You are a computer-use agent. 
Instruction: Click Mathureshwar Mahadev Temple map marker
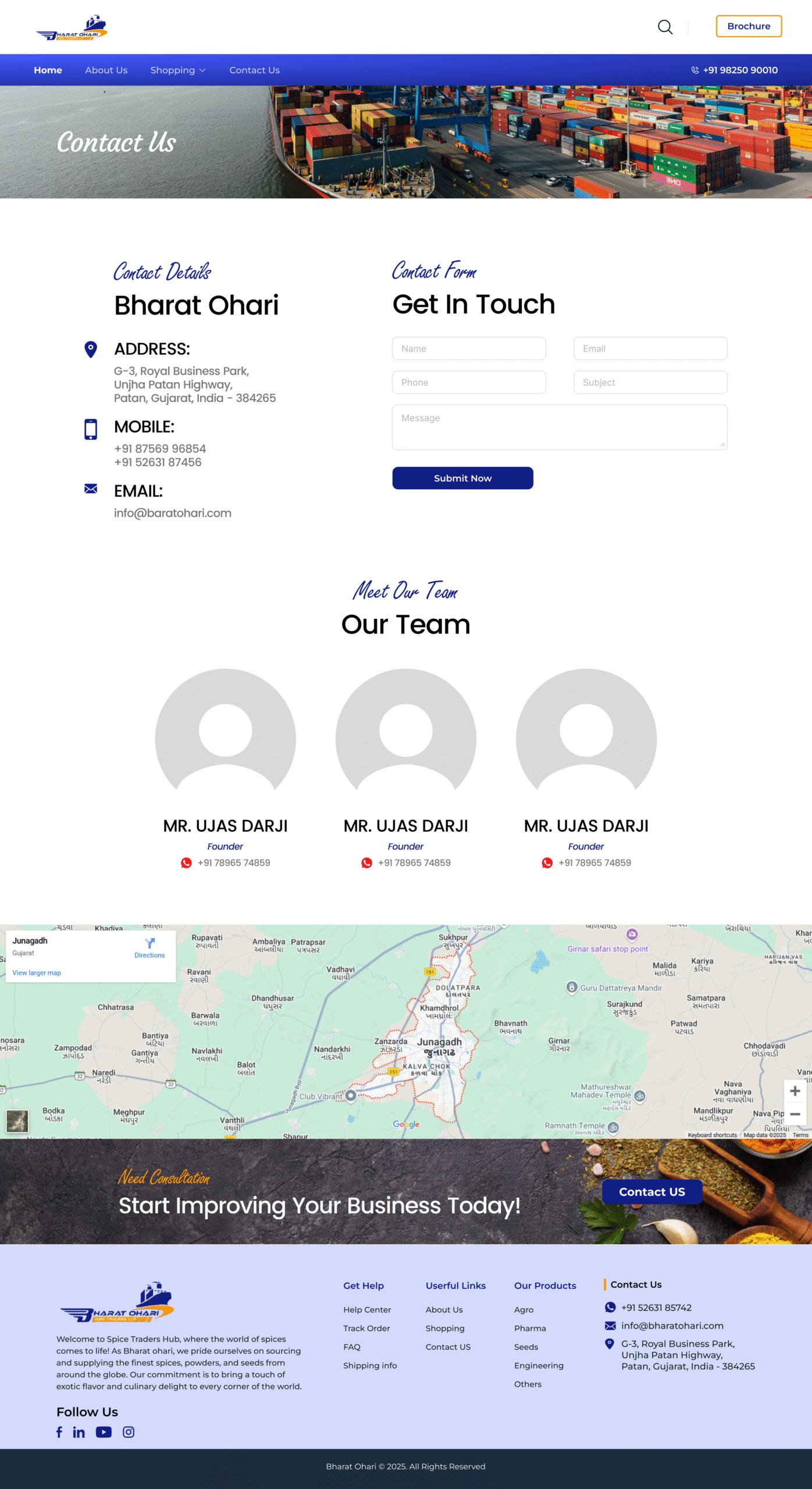[640, 1096]
